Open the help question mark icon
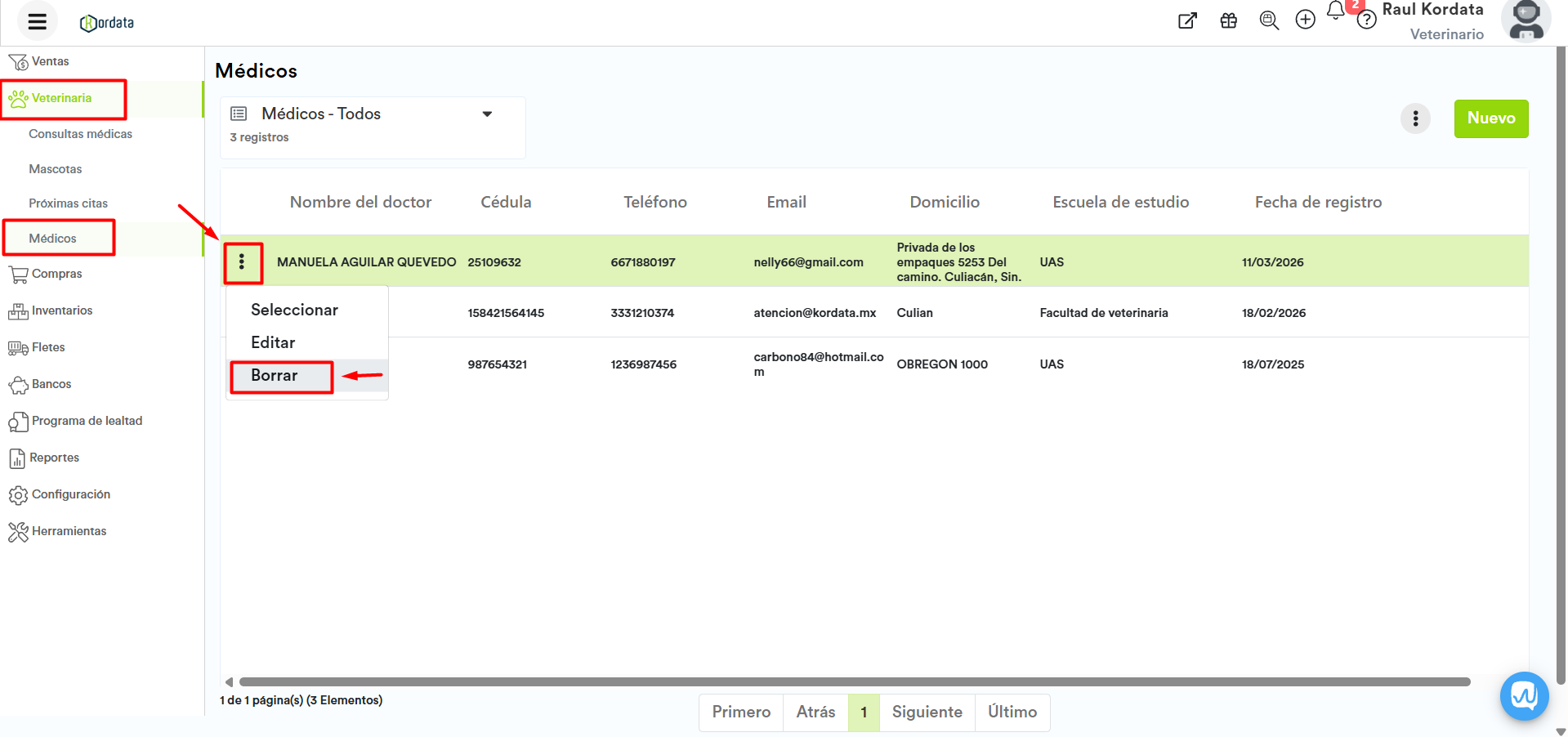 tap(1366, 20)
